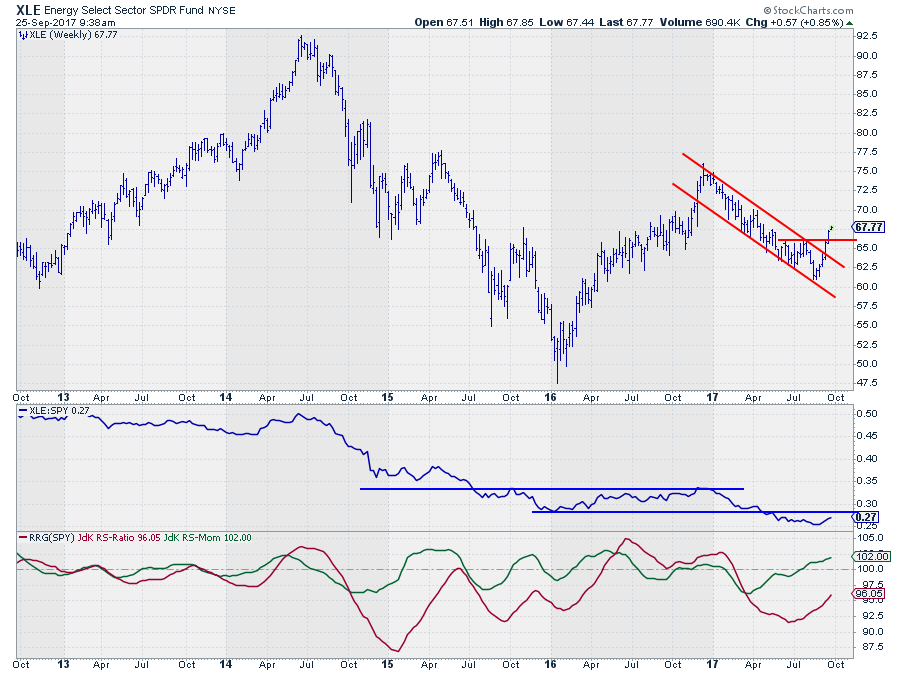Click the 77.5 price axis label
The width and height of the screenshot is (900, 673).
[x=867, y=151]
